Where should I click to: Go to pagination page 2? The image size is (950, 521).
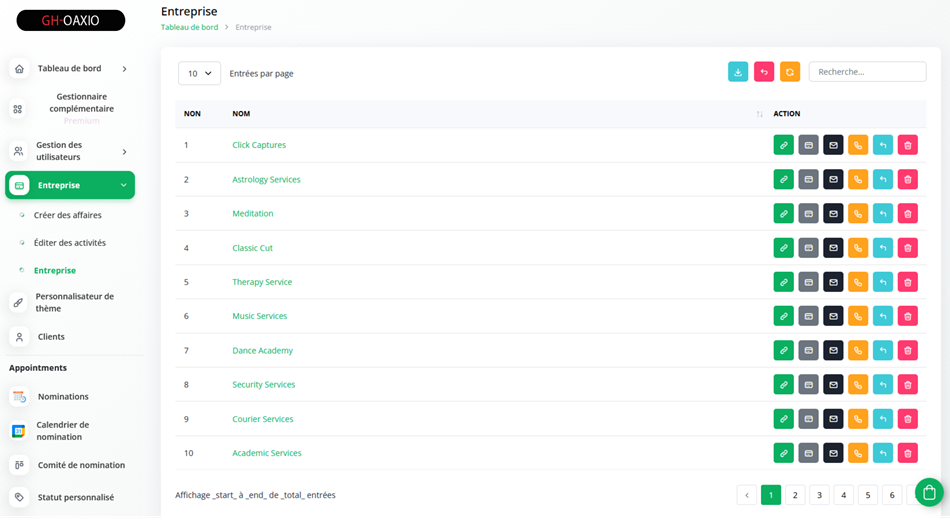coord(795,495)
